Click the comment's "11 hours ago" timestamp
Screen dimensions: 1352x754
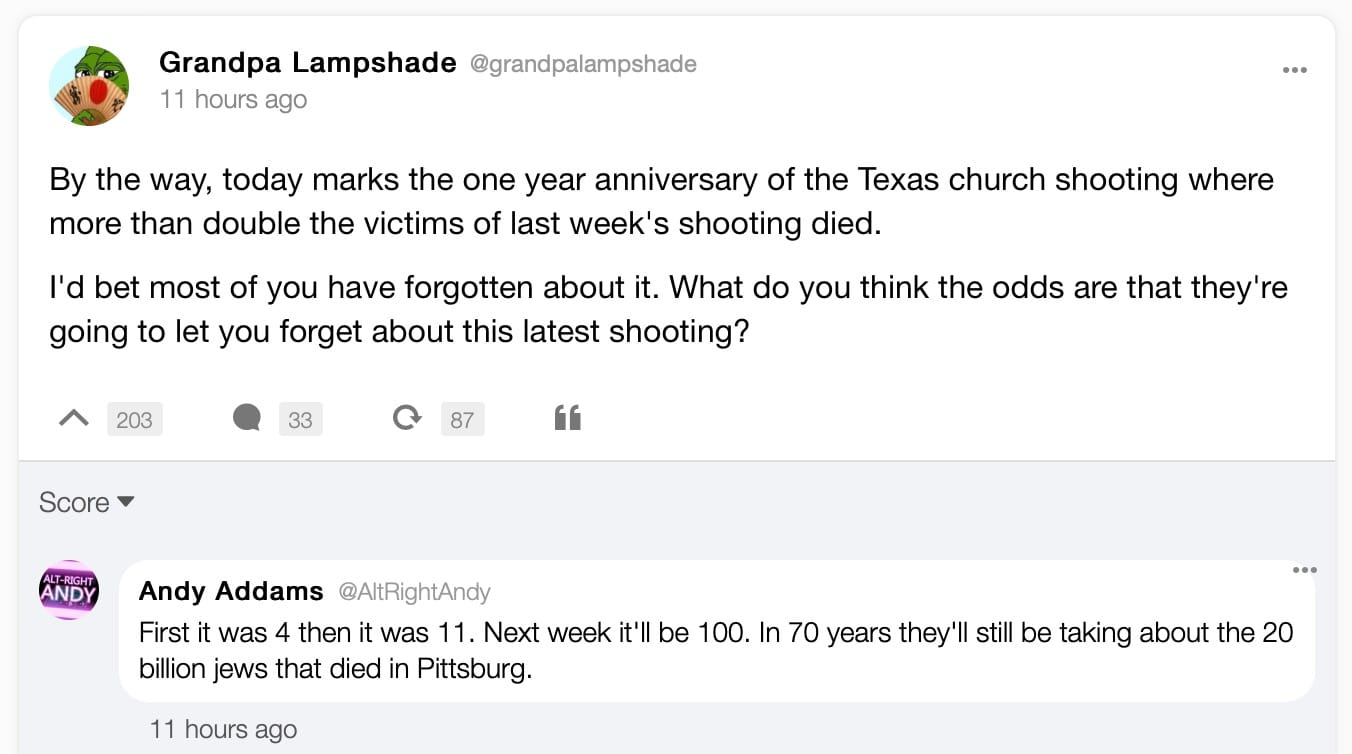coord(223,729)
